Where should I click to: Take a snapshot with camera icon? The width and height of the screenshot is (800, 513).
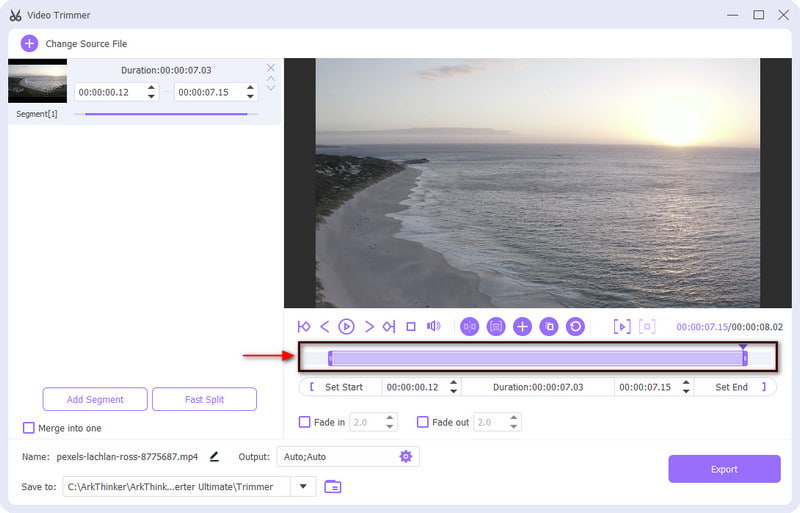click(495, 327)
